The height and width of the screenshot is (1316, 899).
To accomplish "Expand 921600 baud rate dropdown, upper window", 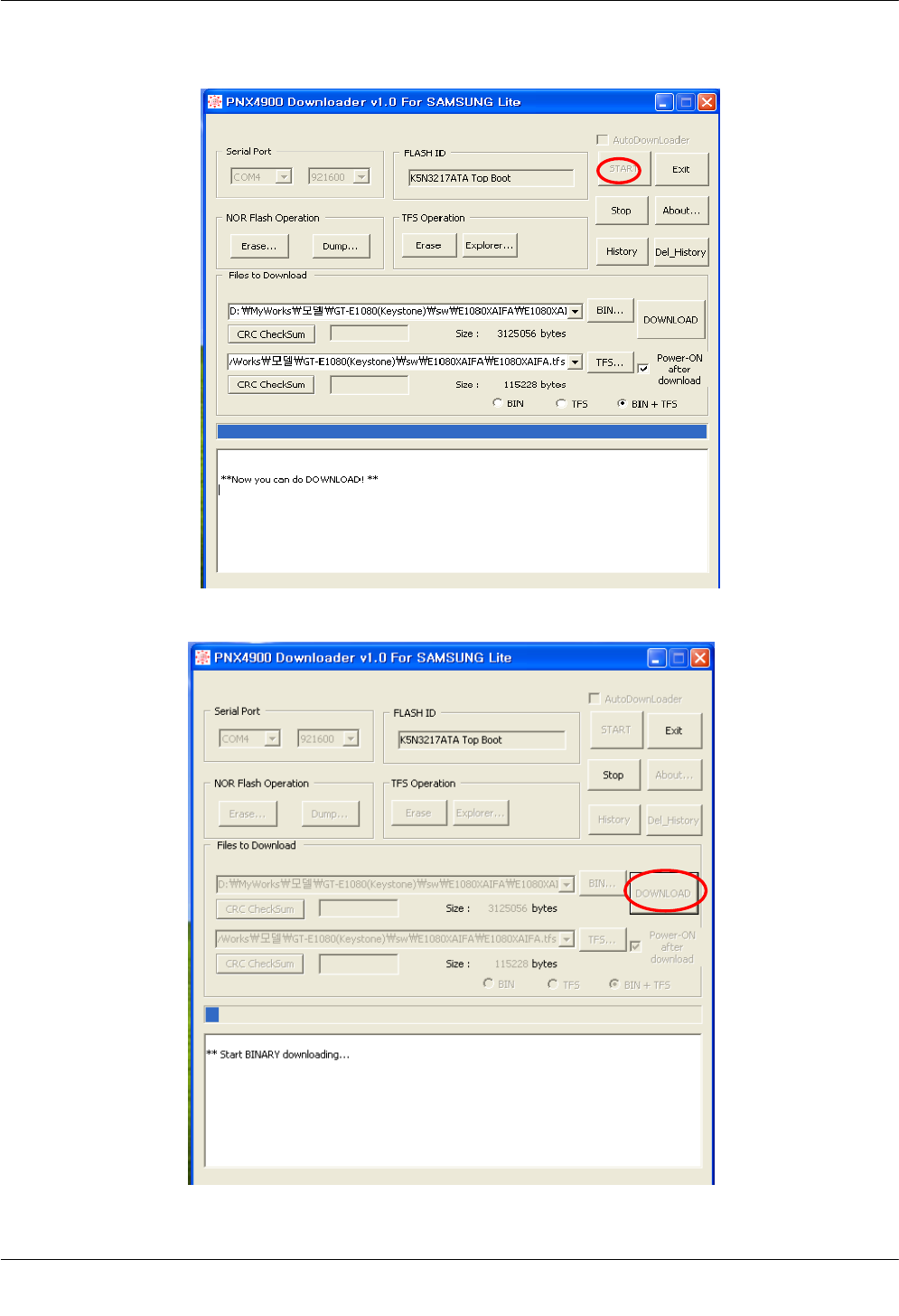I will pyautogui.click(x=361, y=177).
